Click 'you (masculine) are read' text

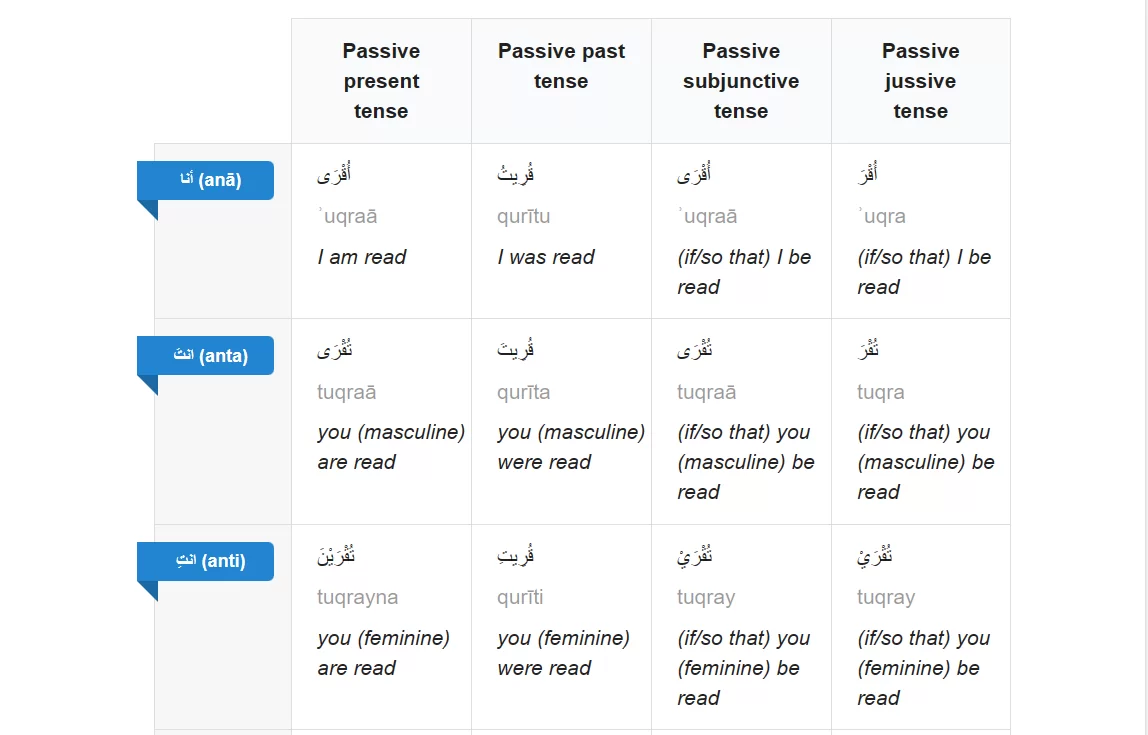click(x=391, y=447)
